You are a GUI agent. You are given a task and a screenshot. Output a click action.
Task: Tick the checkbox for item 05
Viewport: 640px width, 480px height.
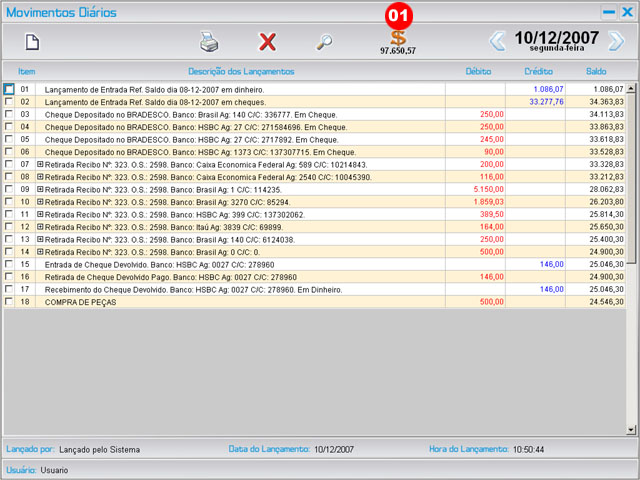pyautogui.click(x=9, y=139)
